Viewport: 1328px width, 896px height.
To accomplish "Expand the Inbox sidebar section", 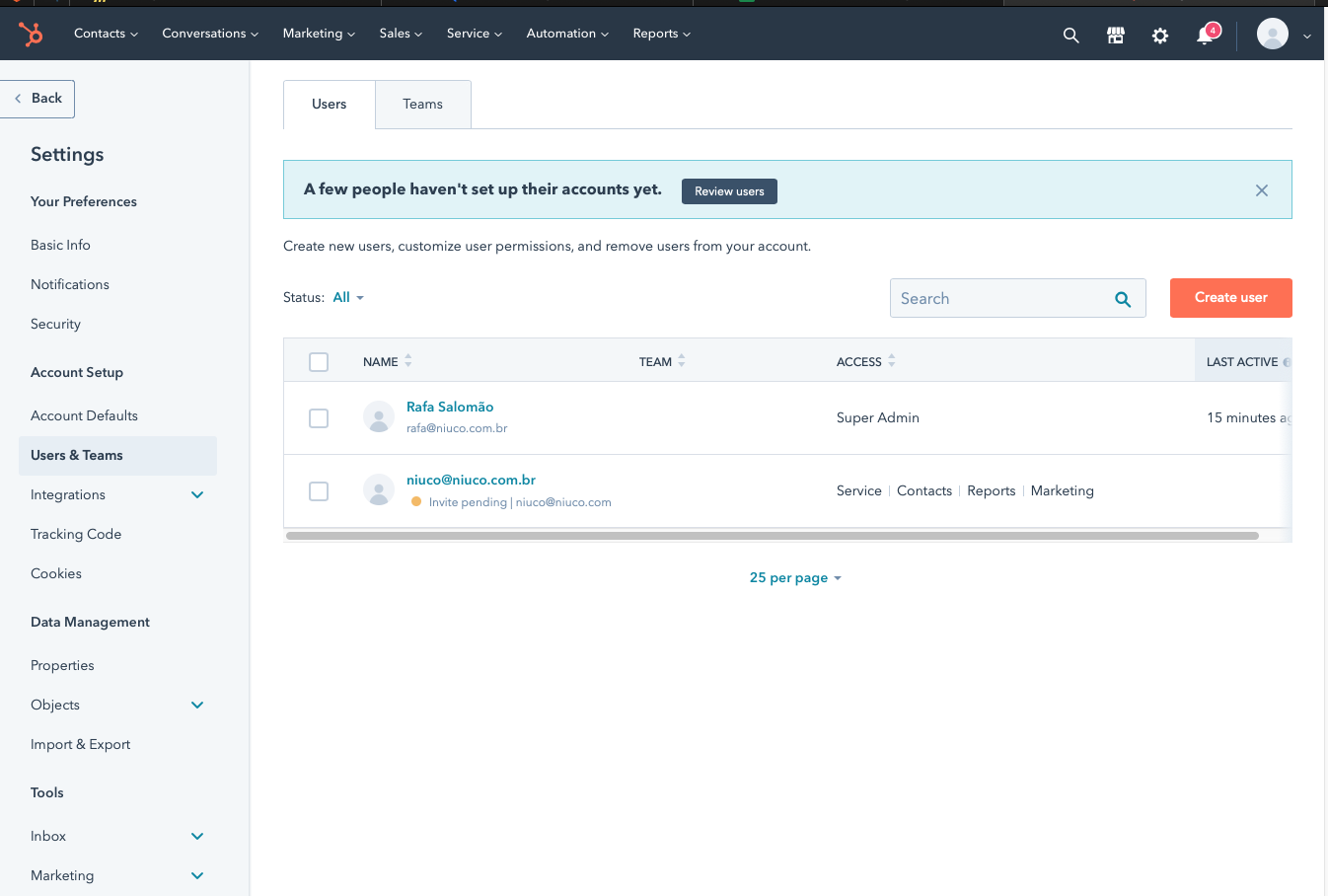I will click(x=197, y=836).
